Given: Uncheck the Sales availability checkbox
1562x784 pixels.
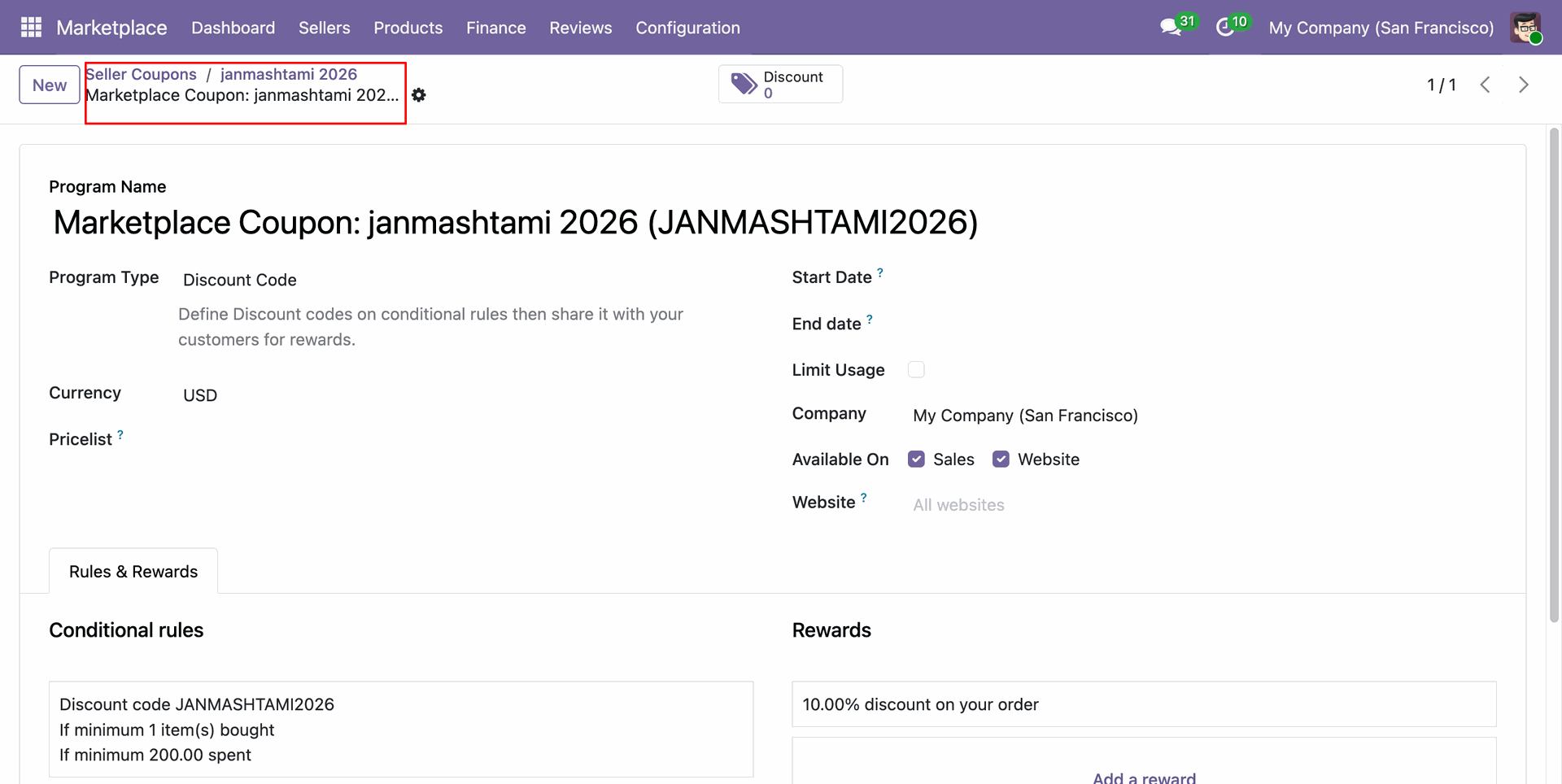Looking at the screenshot, I should (916, 460).
